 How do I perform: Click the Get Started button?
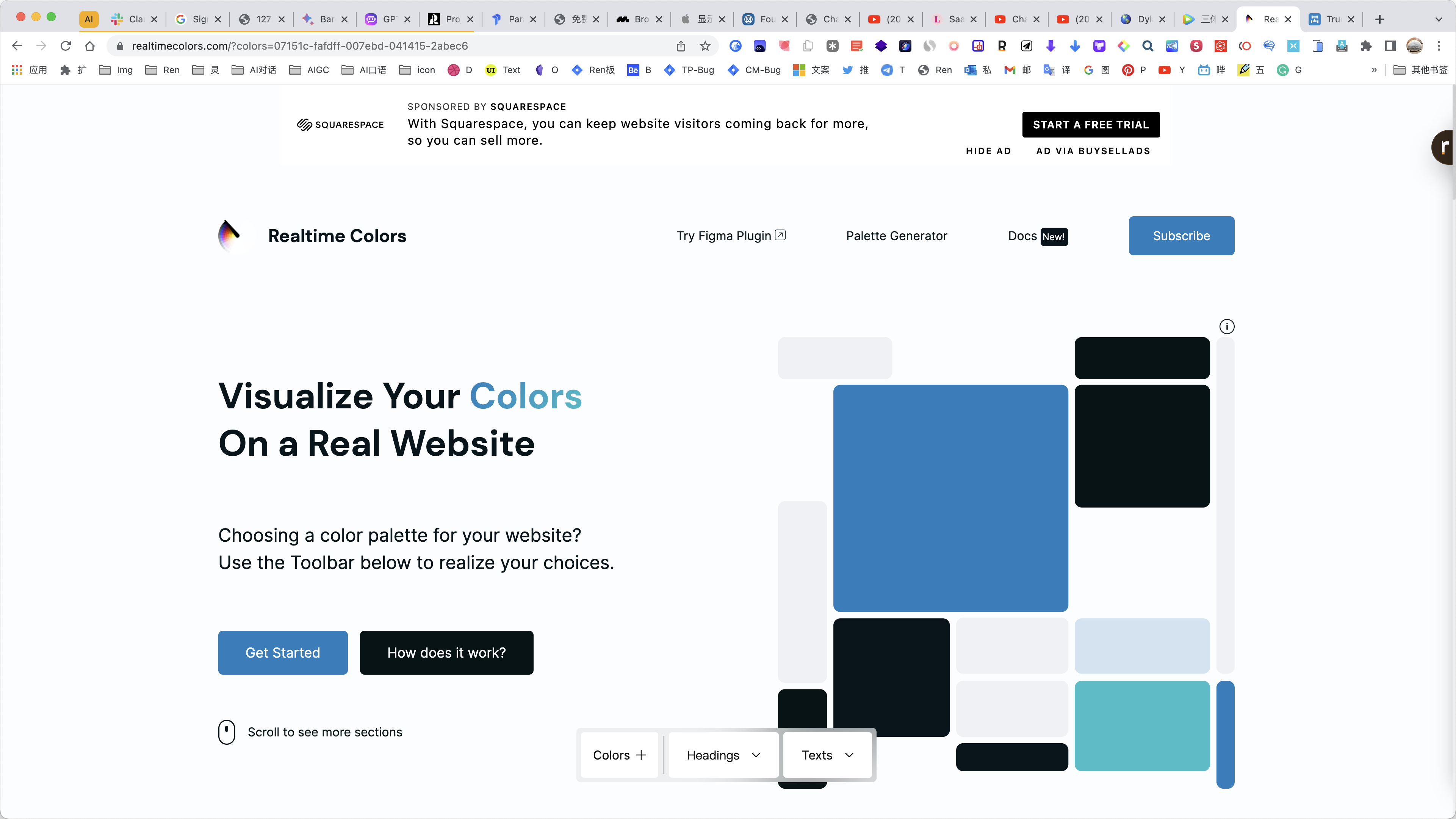coord(283,652)
